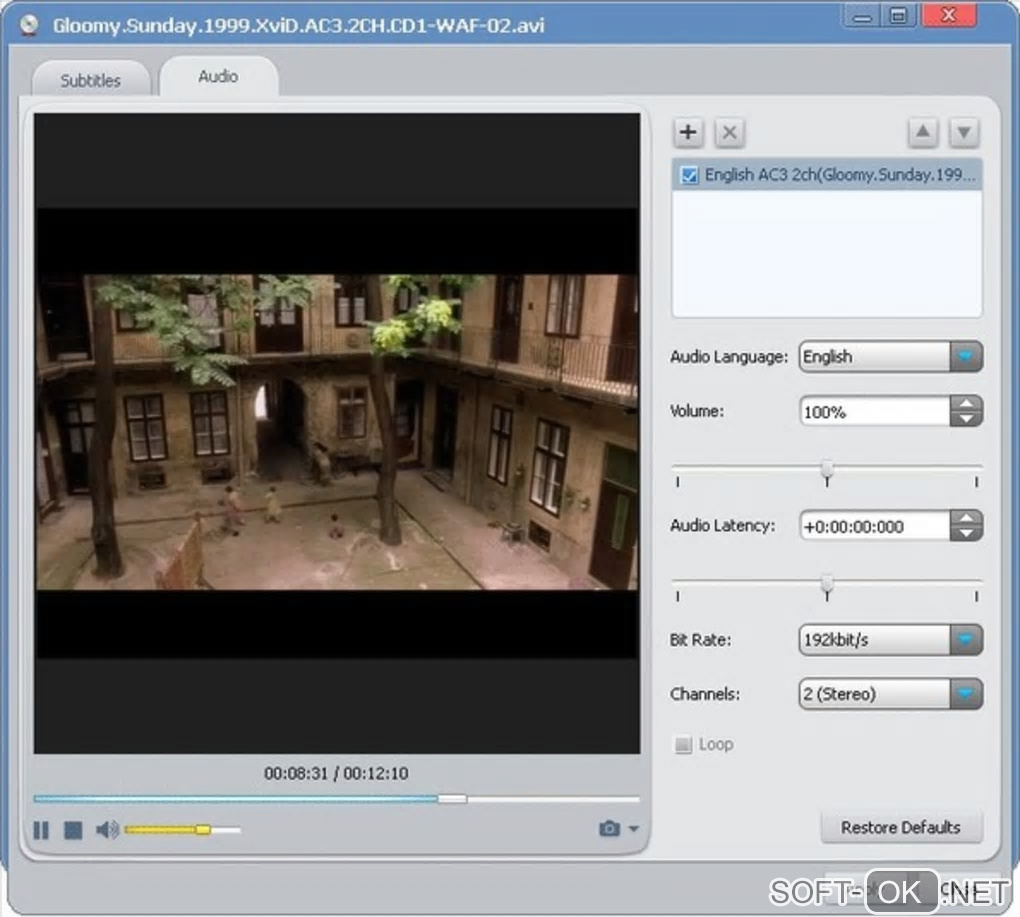Open the Channels dropdown
Viewport: 1020px width, 917px height.
coord(965,694)
